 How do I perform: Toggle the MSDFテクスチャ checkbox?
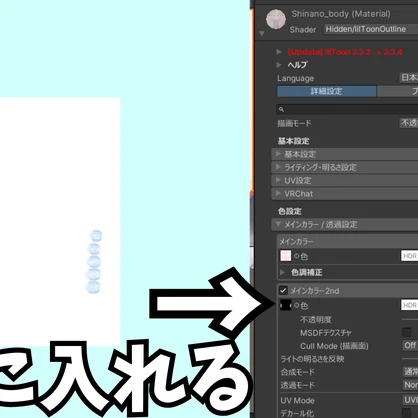point(406,332)
